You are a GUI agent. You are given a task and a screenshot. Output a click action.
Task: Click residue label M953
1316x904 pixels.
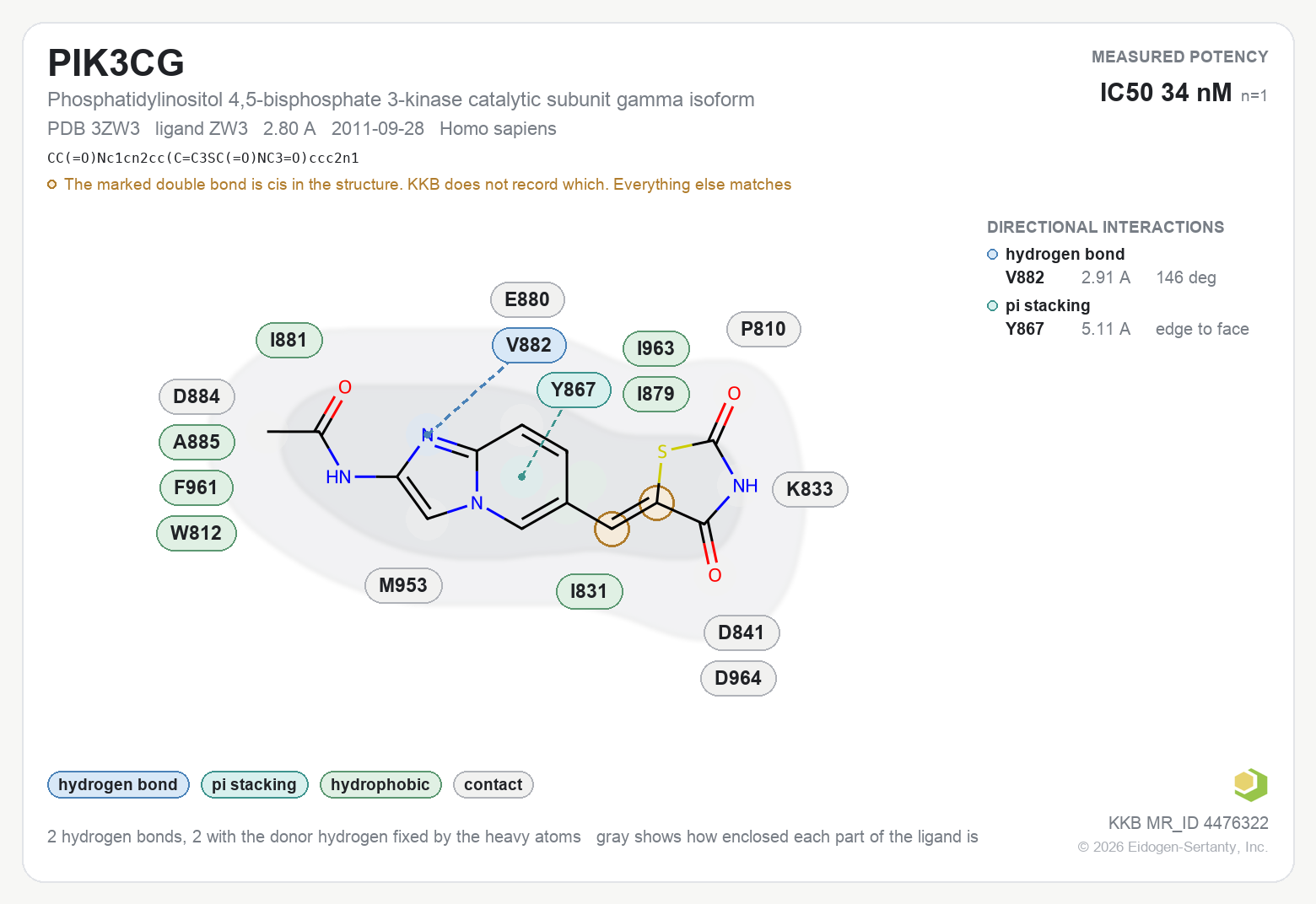(x=403, y=585)
